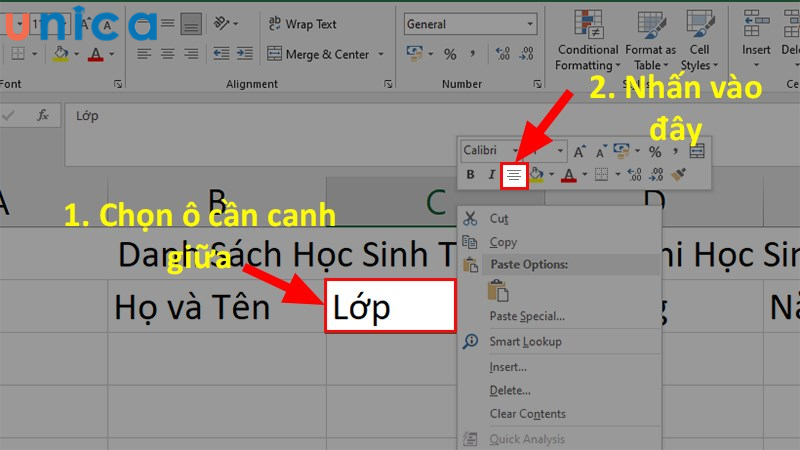Click Increase Decimal in ribbon Number group
Image resolution: width=800 pixels, height=450 pixels.
point(503,54)
